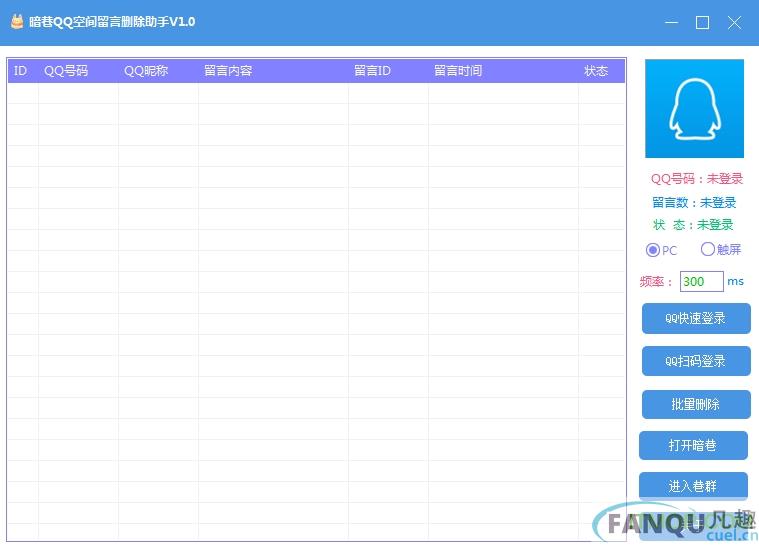The width and height of the screenshot is (759, 547).
Task: Click the QQ扫码登录 button
Action: pyautogui.click(x=696, y=361)
